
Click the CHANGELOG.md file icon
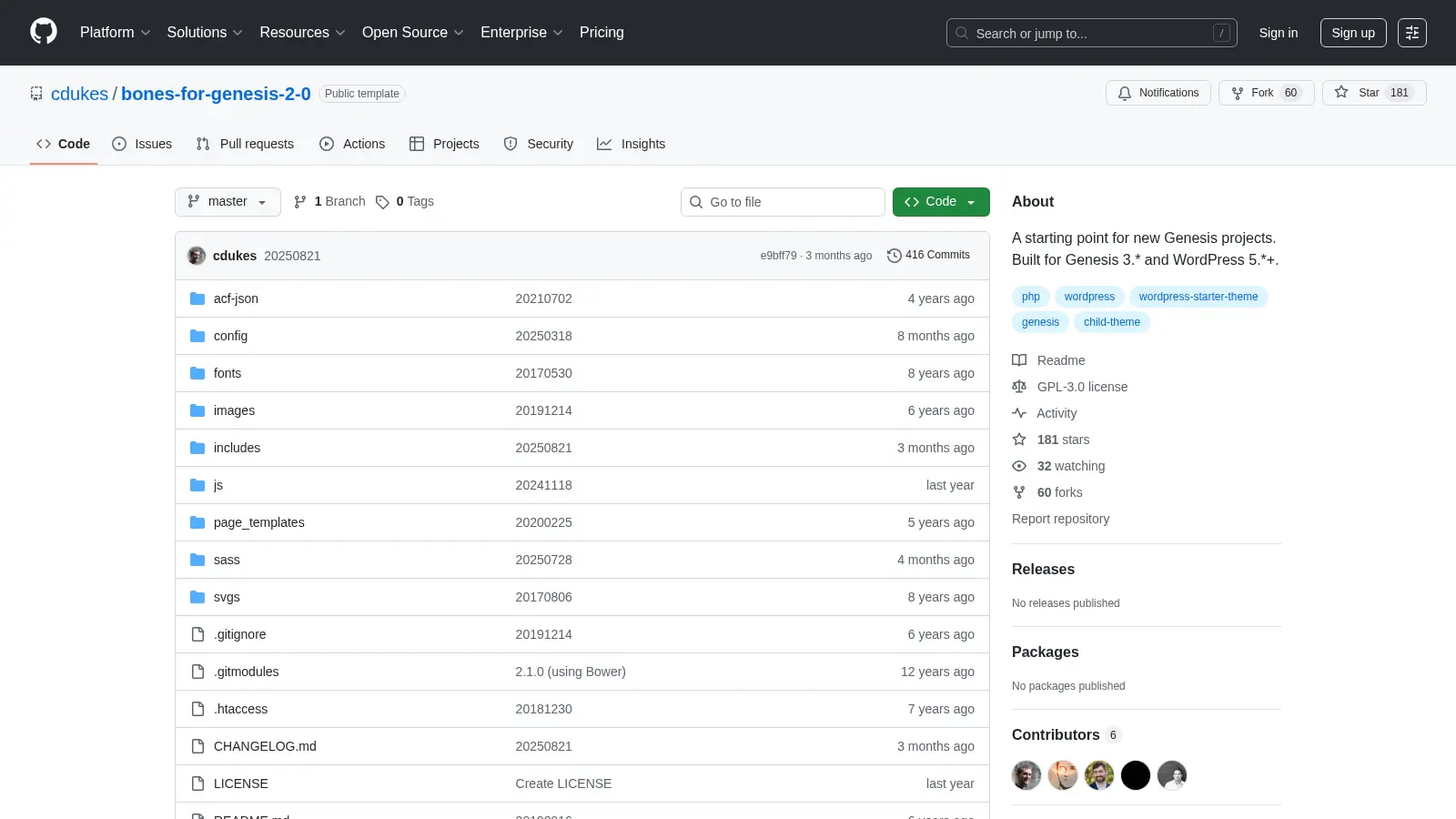point(197,746)
